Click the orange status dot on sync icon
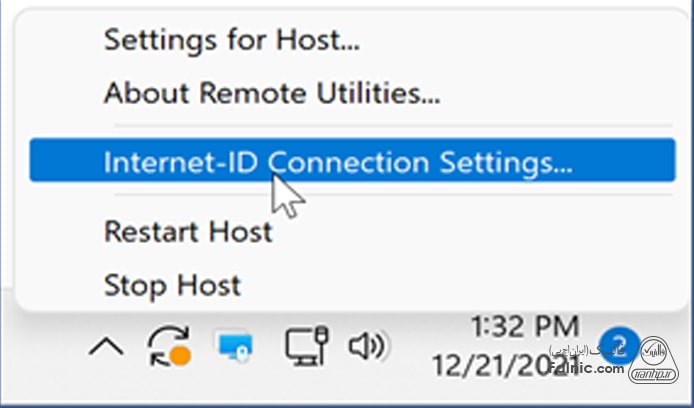Screen dimensions: 694x408 (x=181, y=356)
